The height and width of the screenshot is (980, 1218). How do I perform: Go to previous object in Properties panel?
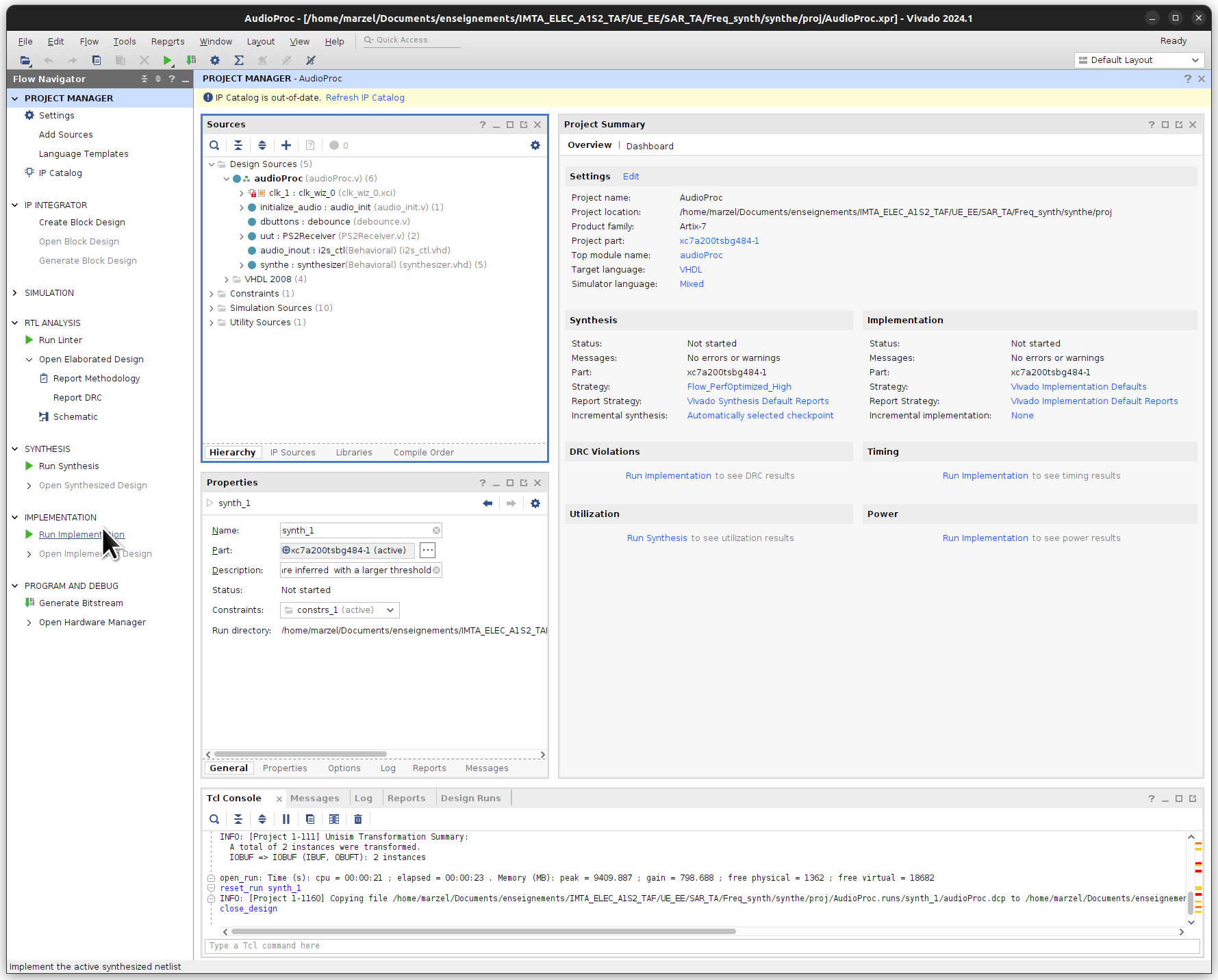click(487, 503)
